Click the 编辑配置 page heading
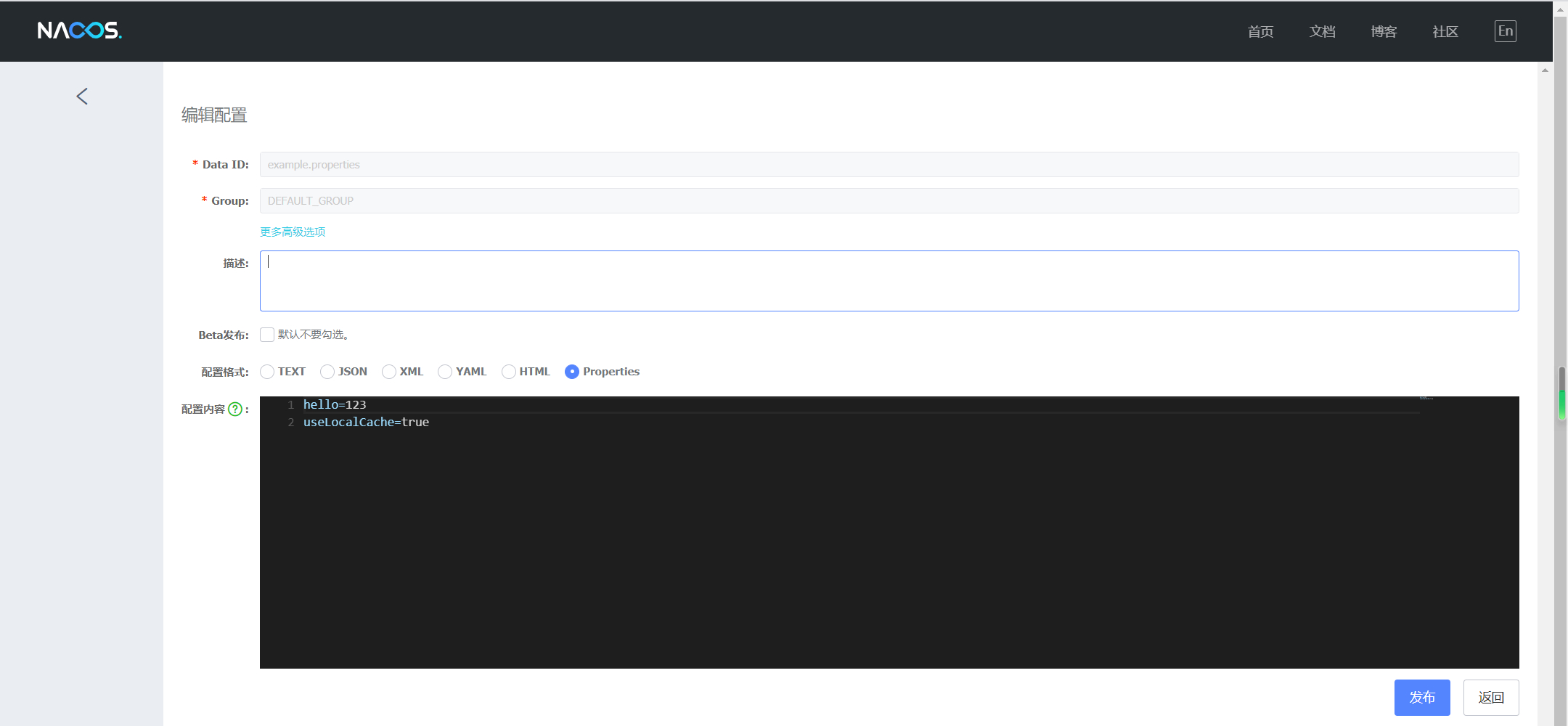This screenshot has height=726, width=1568. click(x=214, y=115)
